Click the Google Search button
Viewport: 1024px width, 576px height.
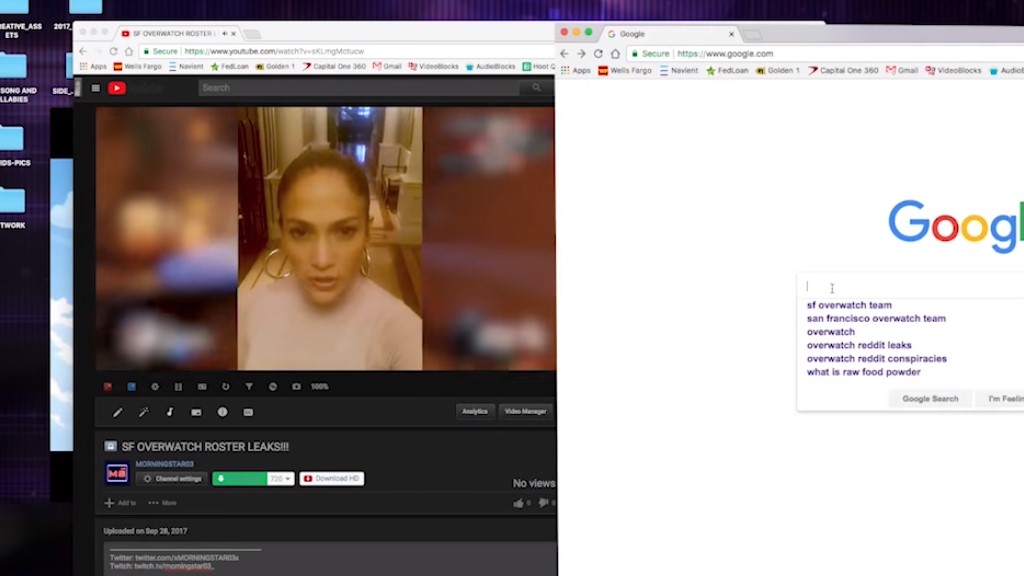(x=930, y=398)
